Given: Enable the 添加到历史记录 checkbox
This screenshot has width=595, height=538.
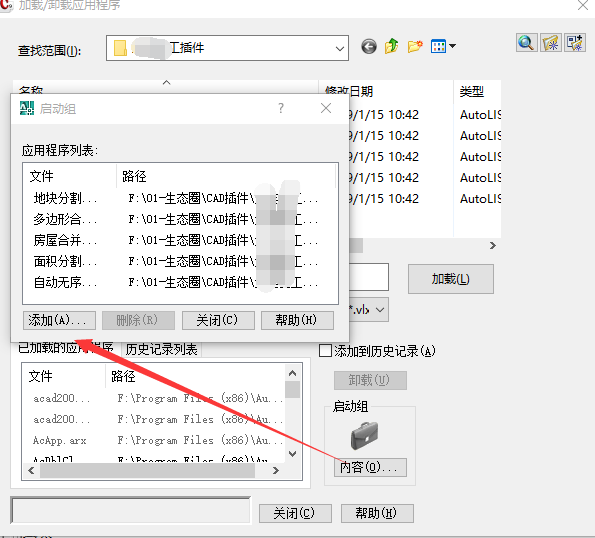Looking at the screenshot, I should (x=325, y=351).
